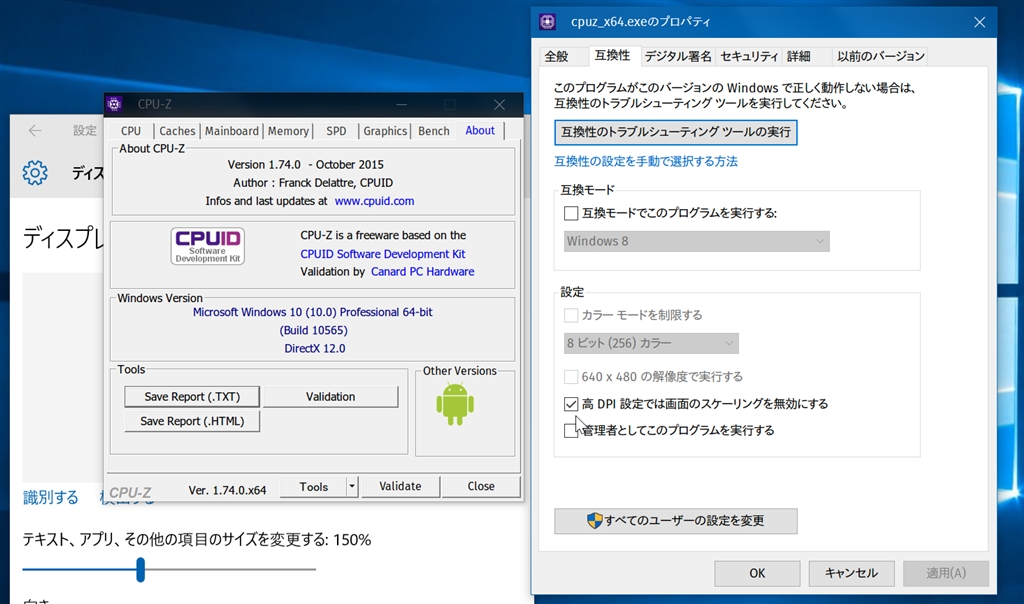Close the cpuz_x64.exe properties dialog

pos(980,22)
